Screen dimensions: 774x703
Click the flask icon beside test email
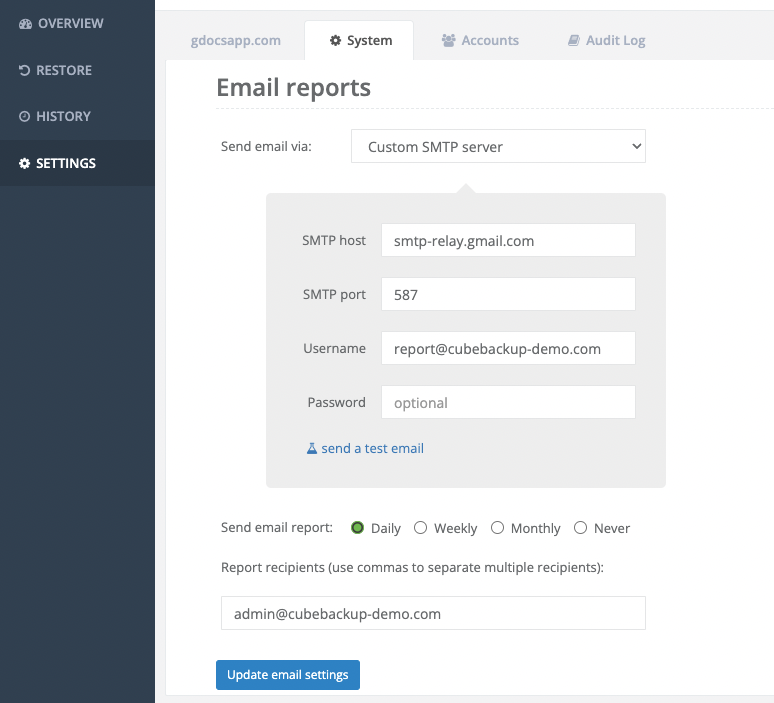[x=312, y=449]
